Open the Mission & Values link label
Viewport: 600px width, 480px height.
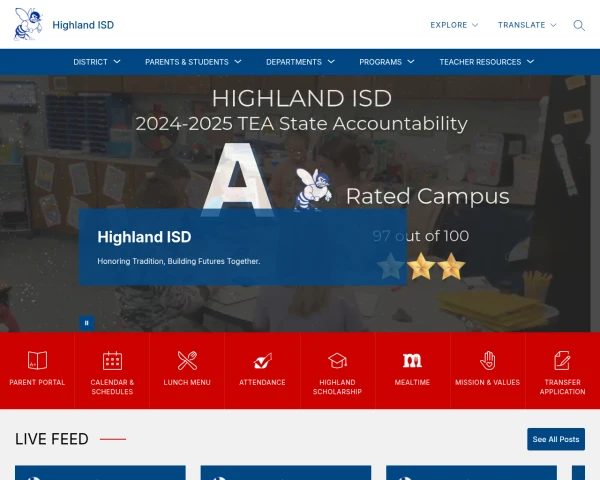(x=488, y=382)
